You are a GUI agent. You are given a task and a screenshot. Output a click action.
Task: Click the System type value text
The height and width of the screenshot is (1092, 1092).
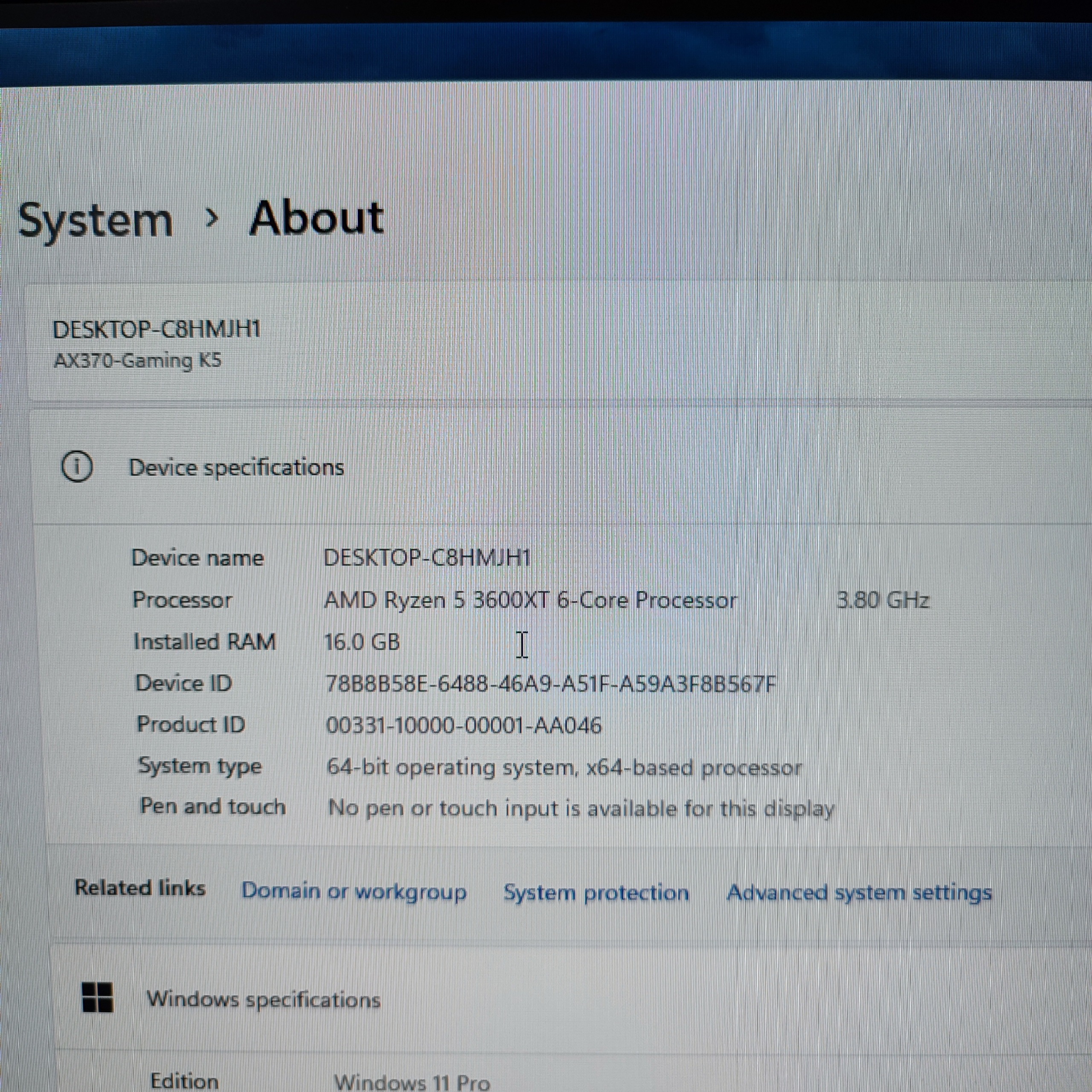pyautogui.click(x=563, y=767)
